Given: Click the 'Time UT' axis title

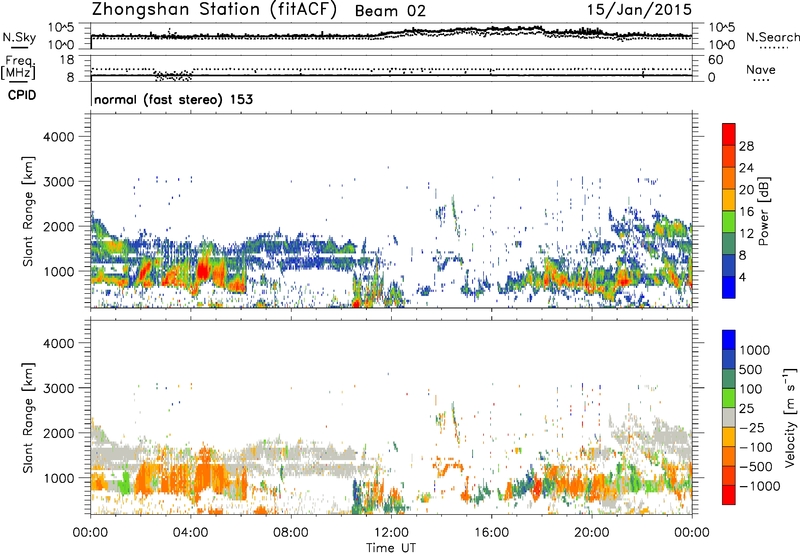Looking at the screenshot, I should coord(391,548).
